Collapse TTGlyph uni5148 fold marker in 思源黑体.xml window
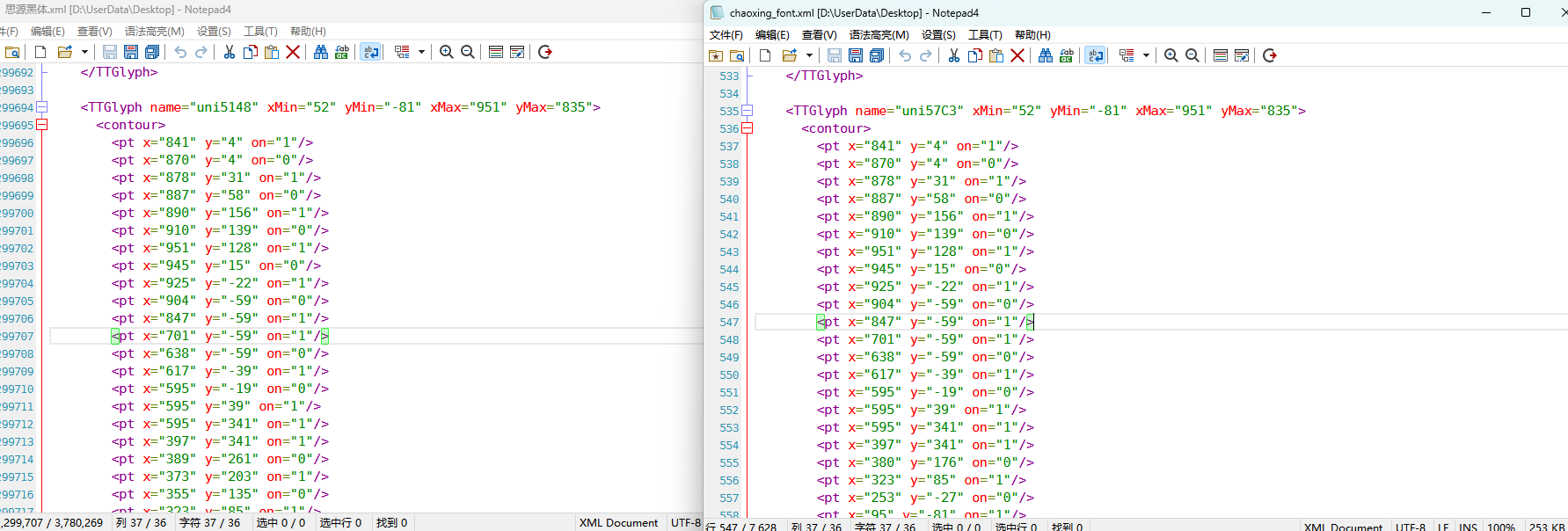1568x531 pixels. (x=41, y=107)
